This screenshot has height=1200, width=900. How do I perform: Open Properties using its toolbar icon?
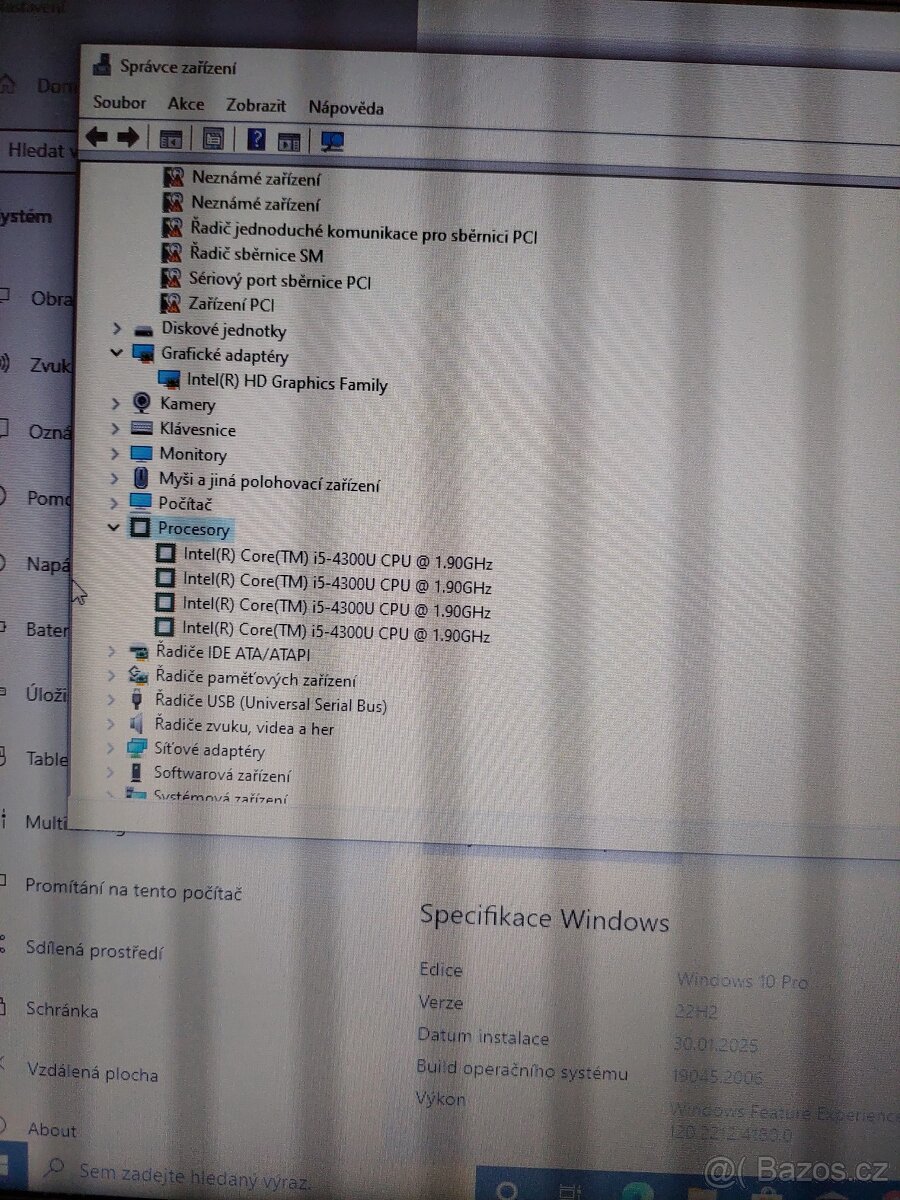(212, 138)
